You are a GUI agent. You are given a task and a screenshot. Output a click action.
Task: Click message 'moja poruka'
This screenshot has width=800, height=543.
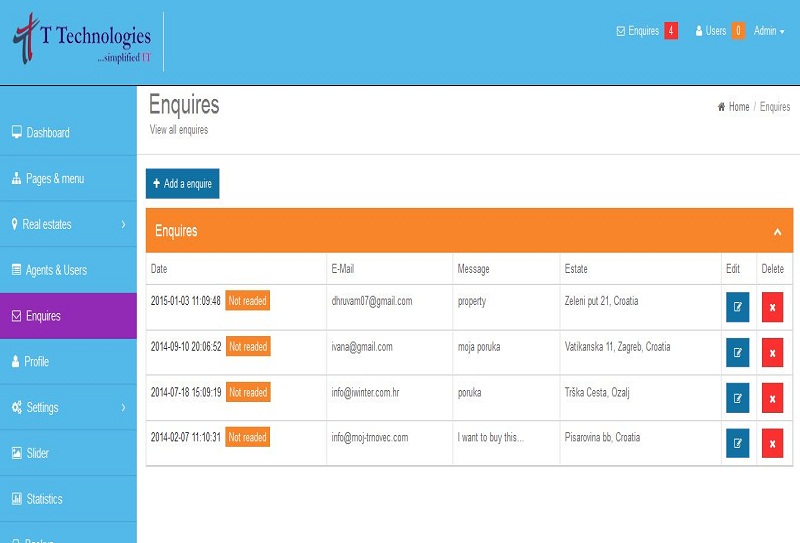click(479, 347)
